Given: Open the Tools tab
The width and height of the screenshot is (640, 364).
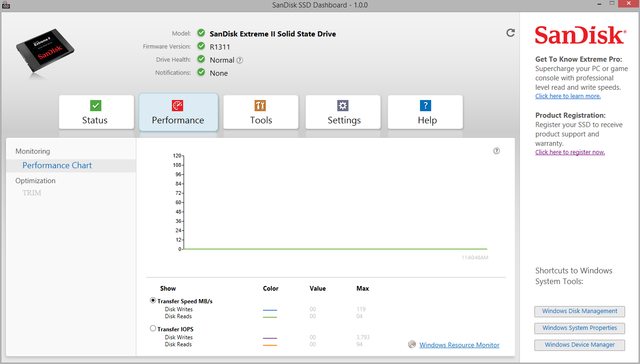Looking at the screenshot, I should pyautogui.click(x=261, y=112).
